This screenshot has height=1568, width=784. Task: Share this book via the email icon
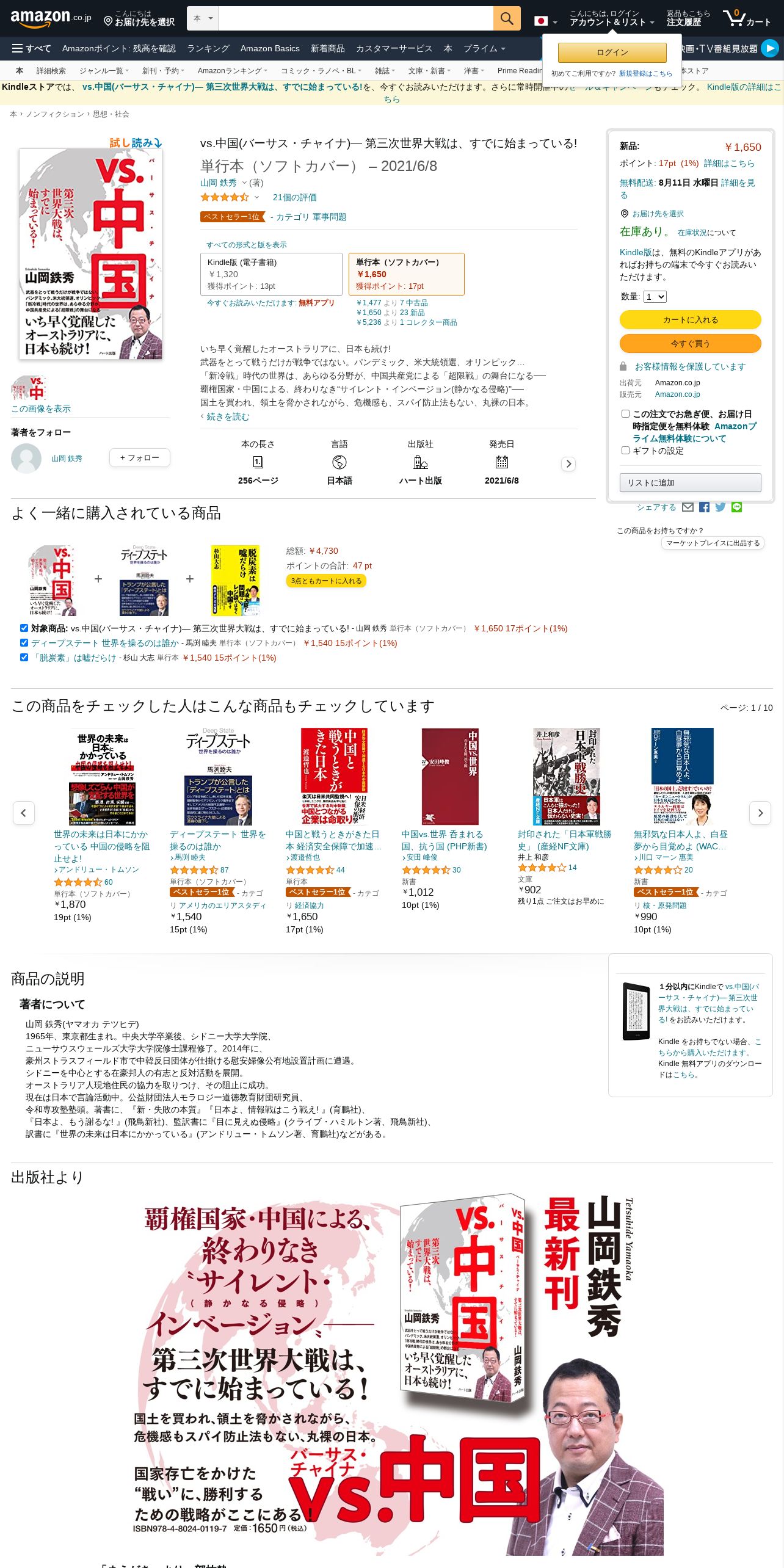(x=688, y=507)
